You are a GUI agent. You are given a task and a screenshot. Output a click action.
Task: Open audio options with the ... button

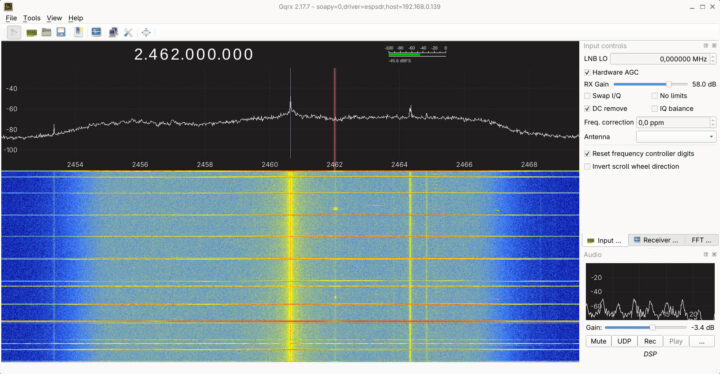pos(702,341)
